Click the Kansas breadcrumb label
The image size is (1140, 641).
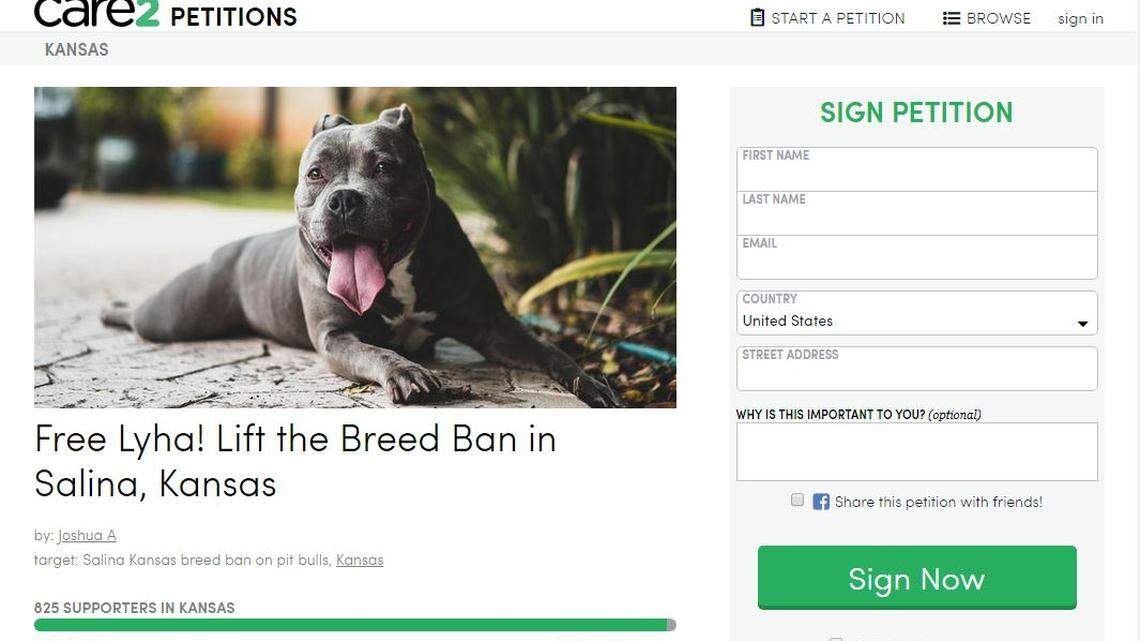[x=75, y=48]
